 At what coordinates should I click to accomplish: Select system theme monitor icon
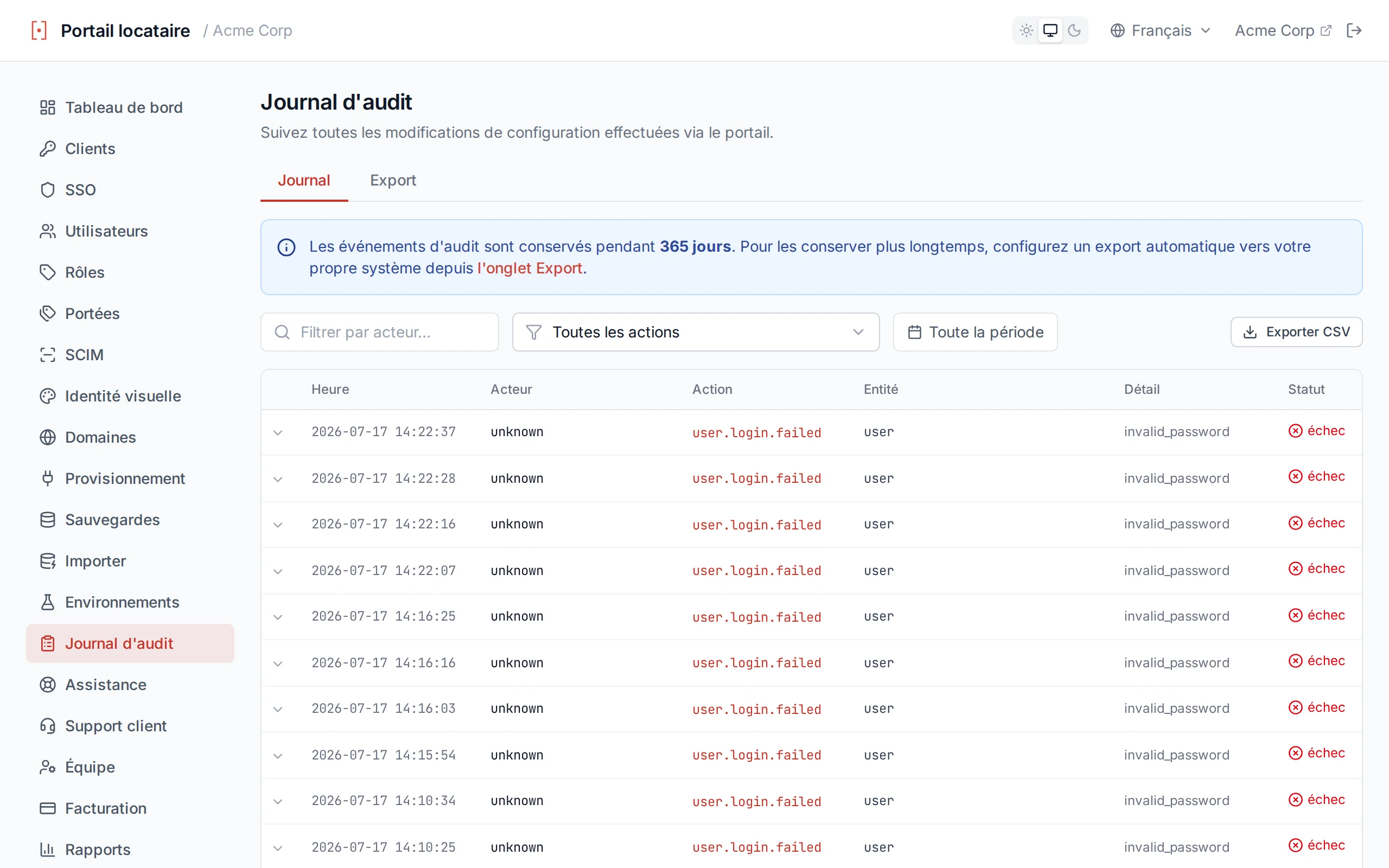pyautogui.click(x=1050, y=30)
